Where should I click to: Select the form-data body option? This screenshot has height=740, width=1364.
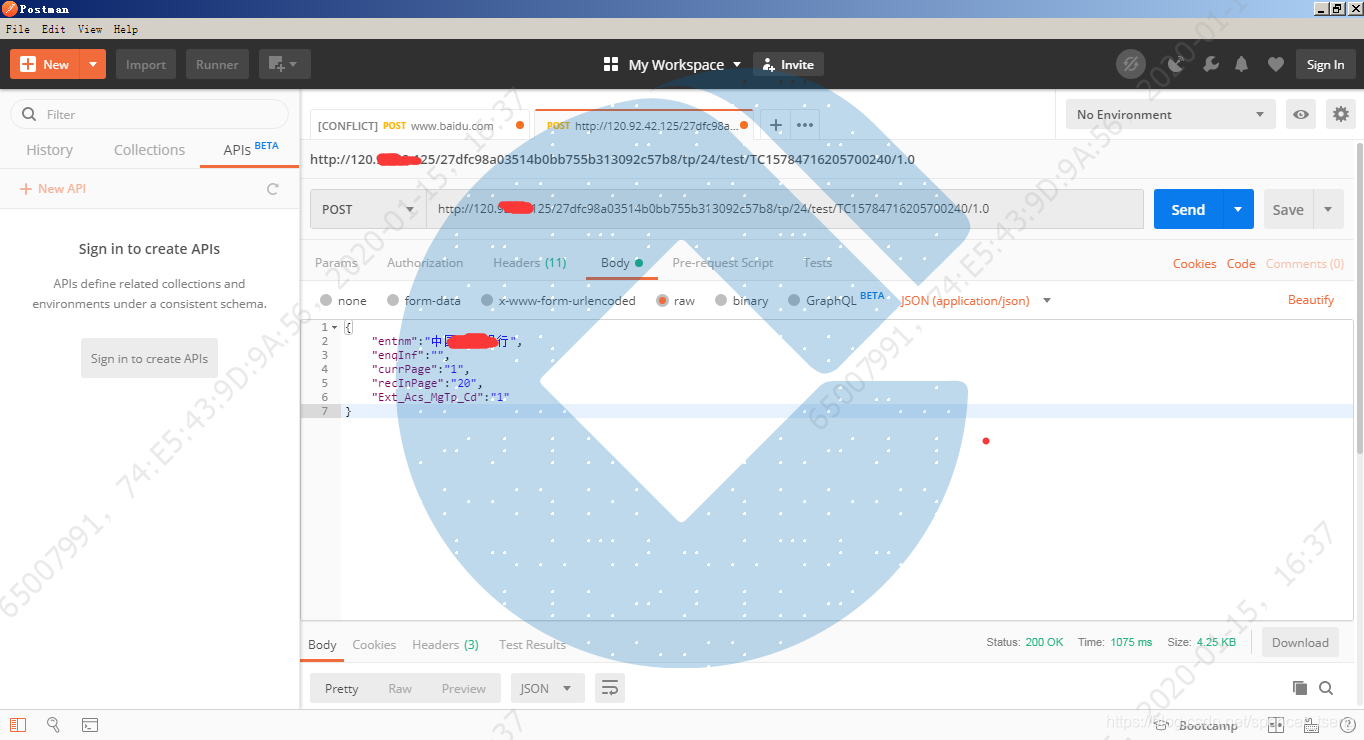point(394,300)
